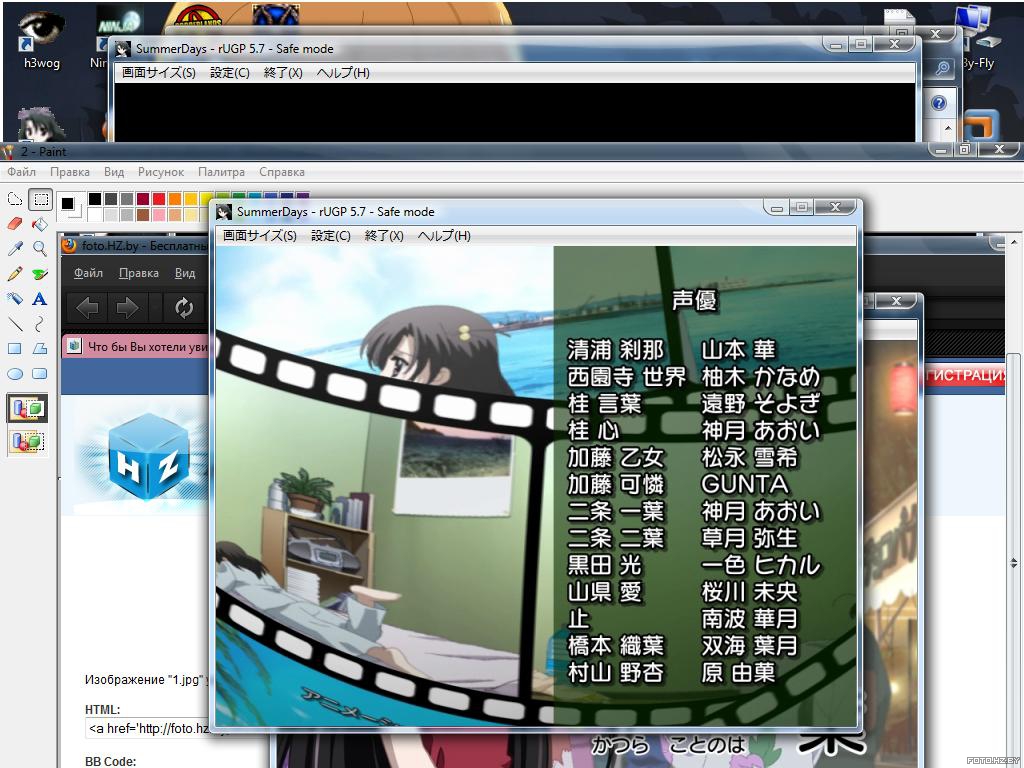Open Paint's Палитра menu
1024x768 pixels.
(x=221, y=172)
